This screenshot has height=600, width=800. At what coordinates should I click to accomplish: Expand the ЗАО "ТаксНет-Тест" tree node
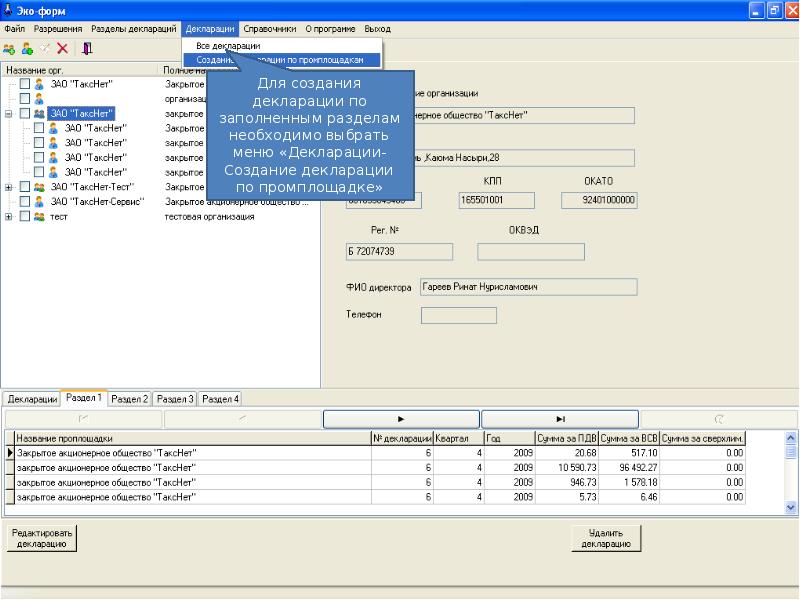(x=9, y=187)
